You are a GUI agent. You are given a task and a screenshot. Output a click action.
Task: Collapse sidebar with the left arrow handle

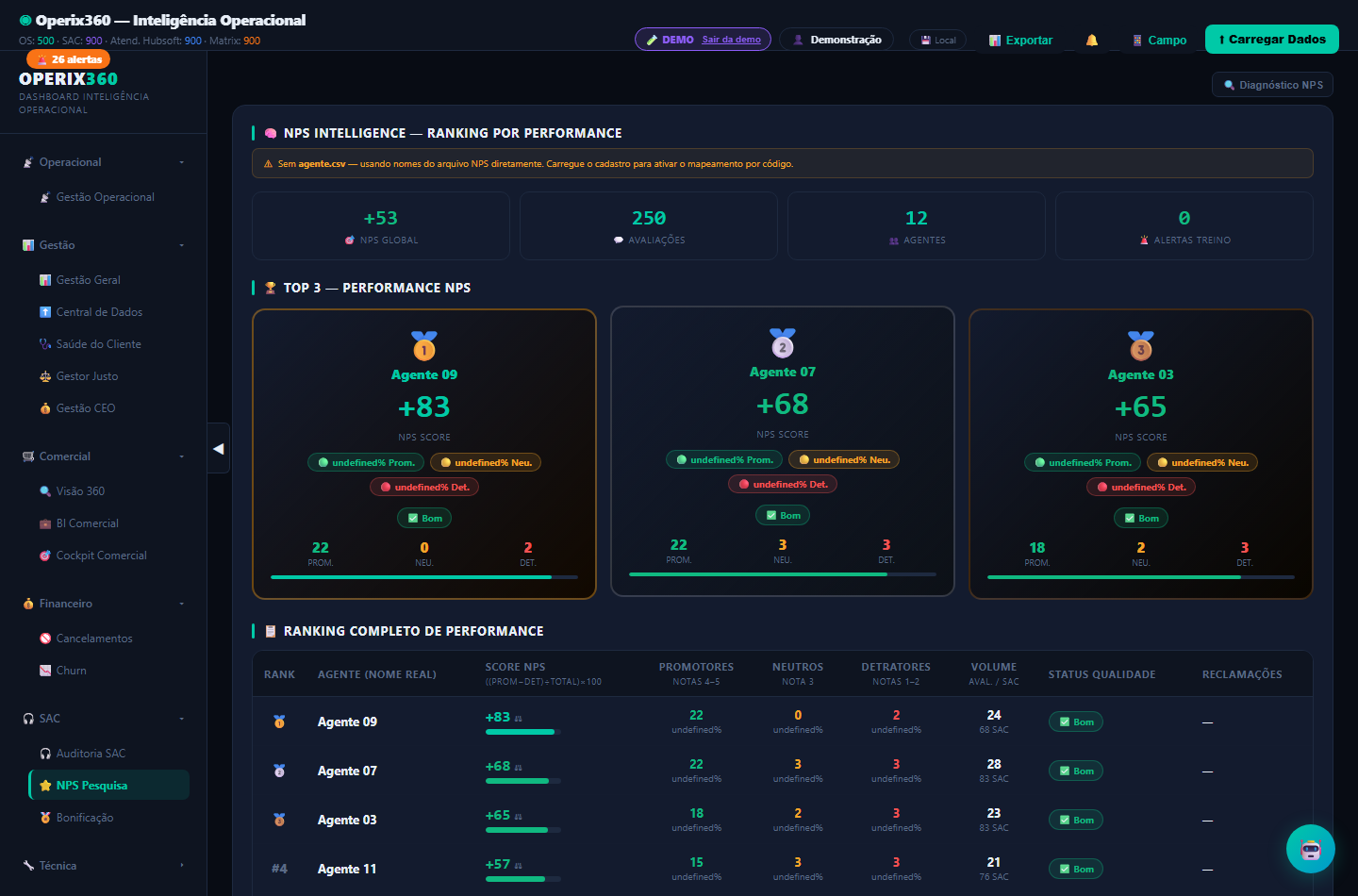point(219,449)
